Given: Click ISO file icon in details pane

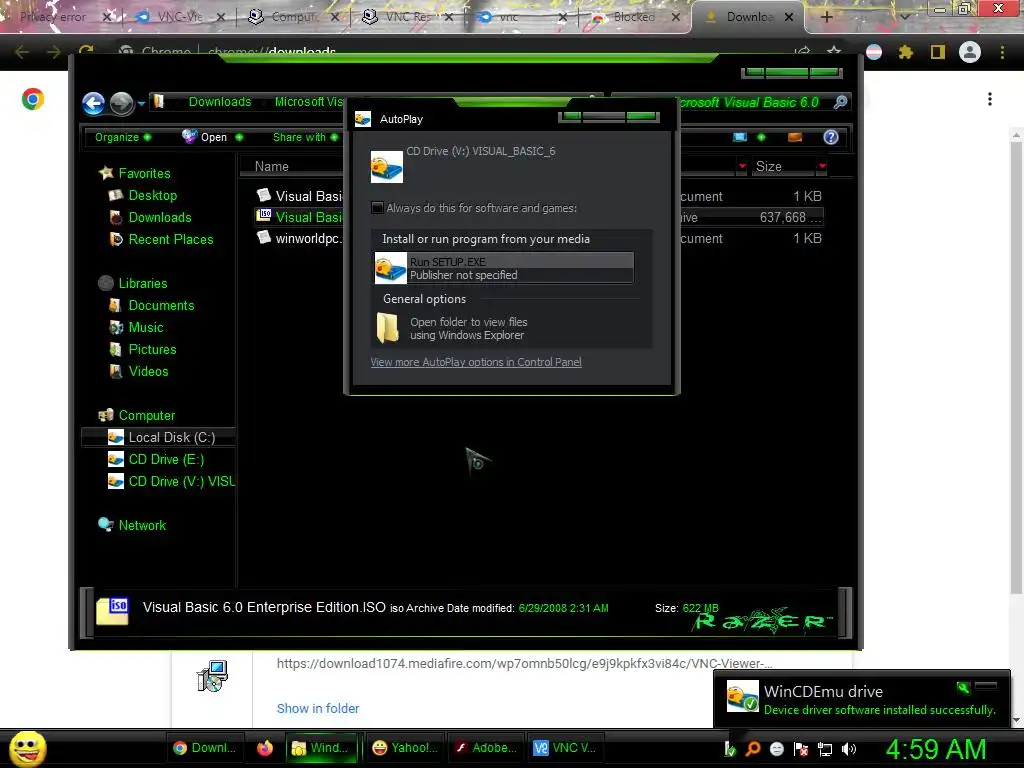Looking at the screenshot, I should pyautogui.click(x=112, y=611).
